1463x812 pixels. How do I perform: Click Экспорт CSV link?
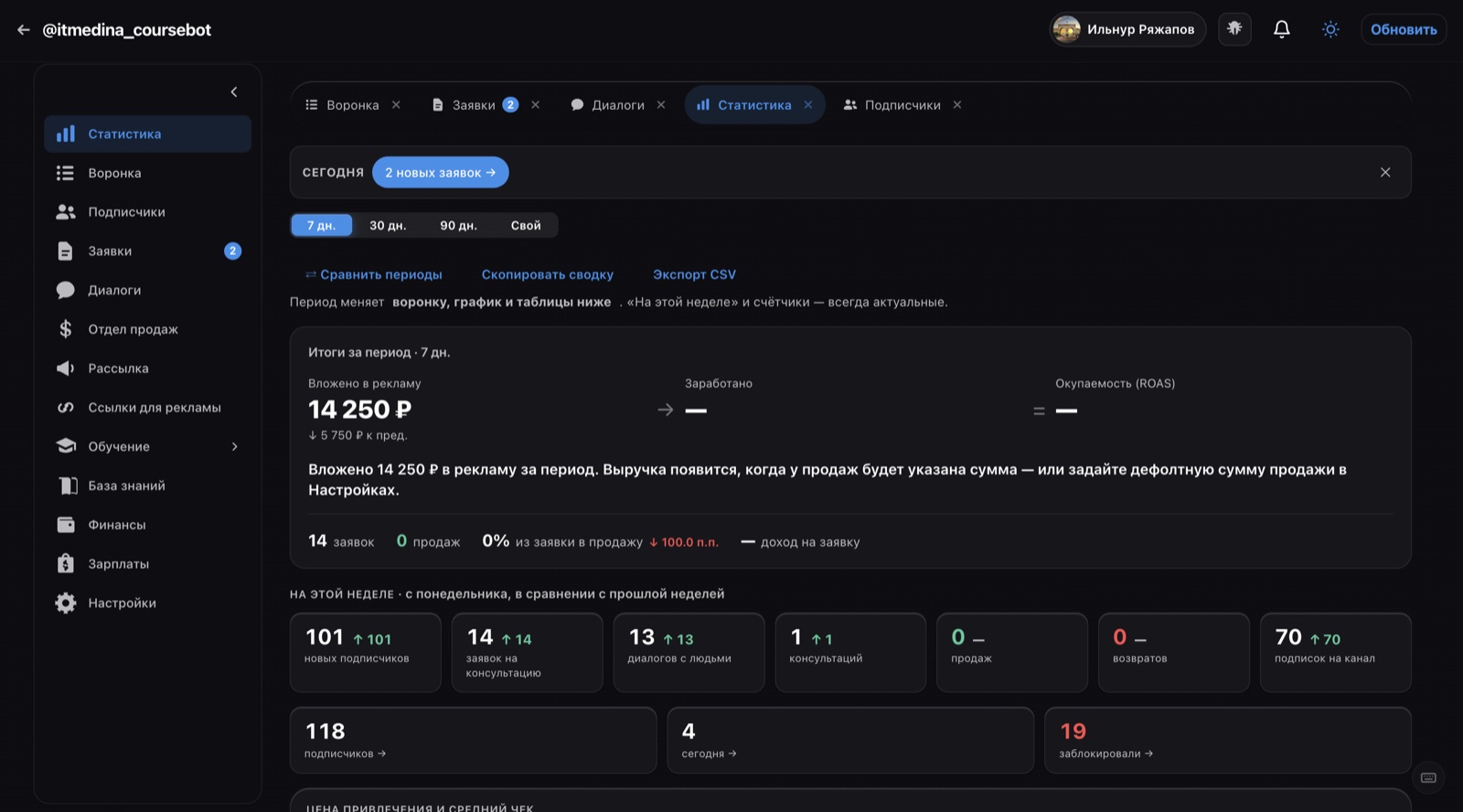(x=694, y=274)
